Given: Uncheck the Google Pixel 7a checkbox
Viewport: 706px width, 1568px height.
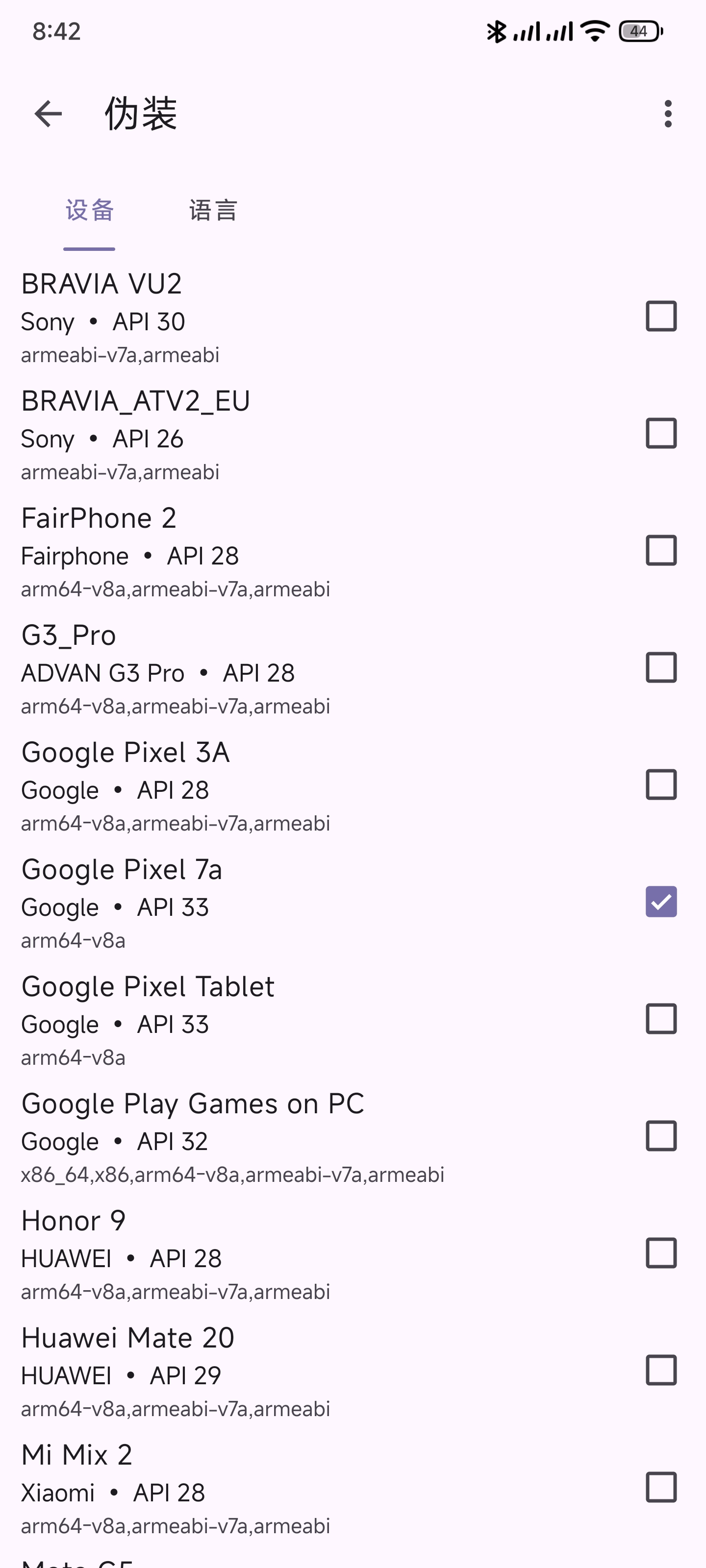Looking at the screenshot, I should pos(661,902).
